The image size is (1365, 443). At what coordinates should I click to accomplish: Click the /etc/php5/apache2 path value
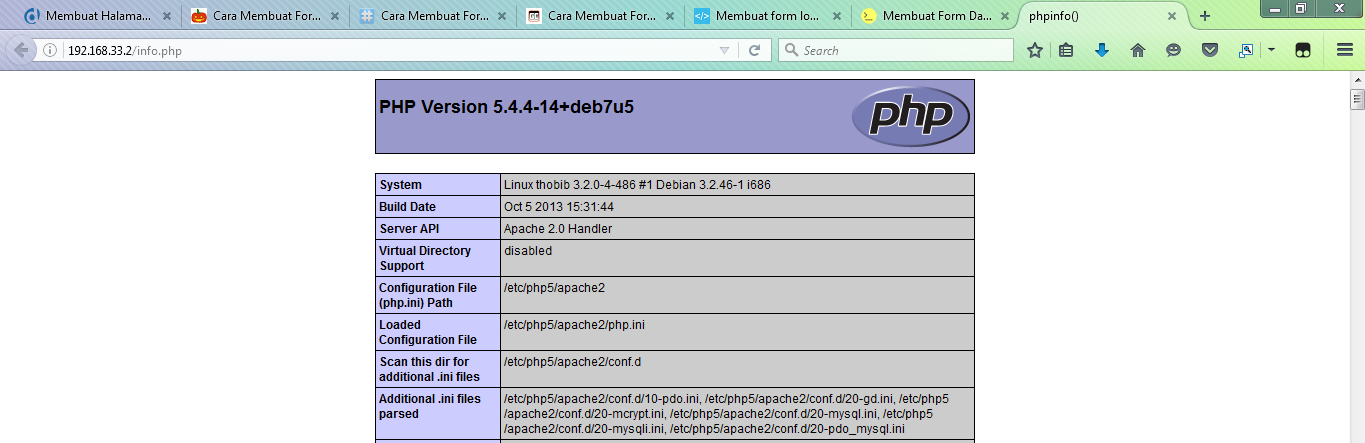pos(554,288)
